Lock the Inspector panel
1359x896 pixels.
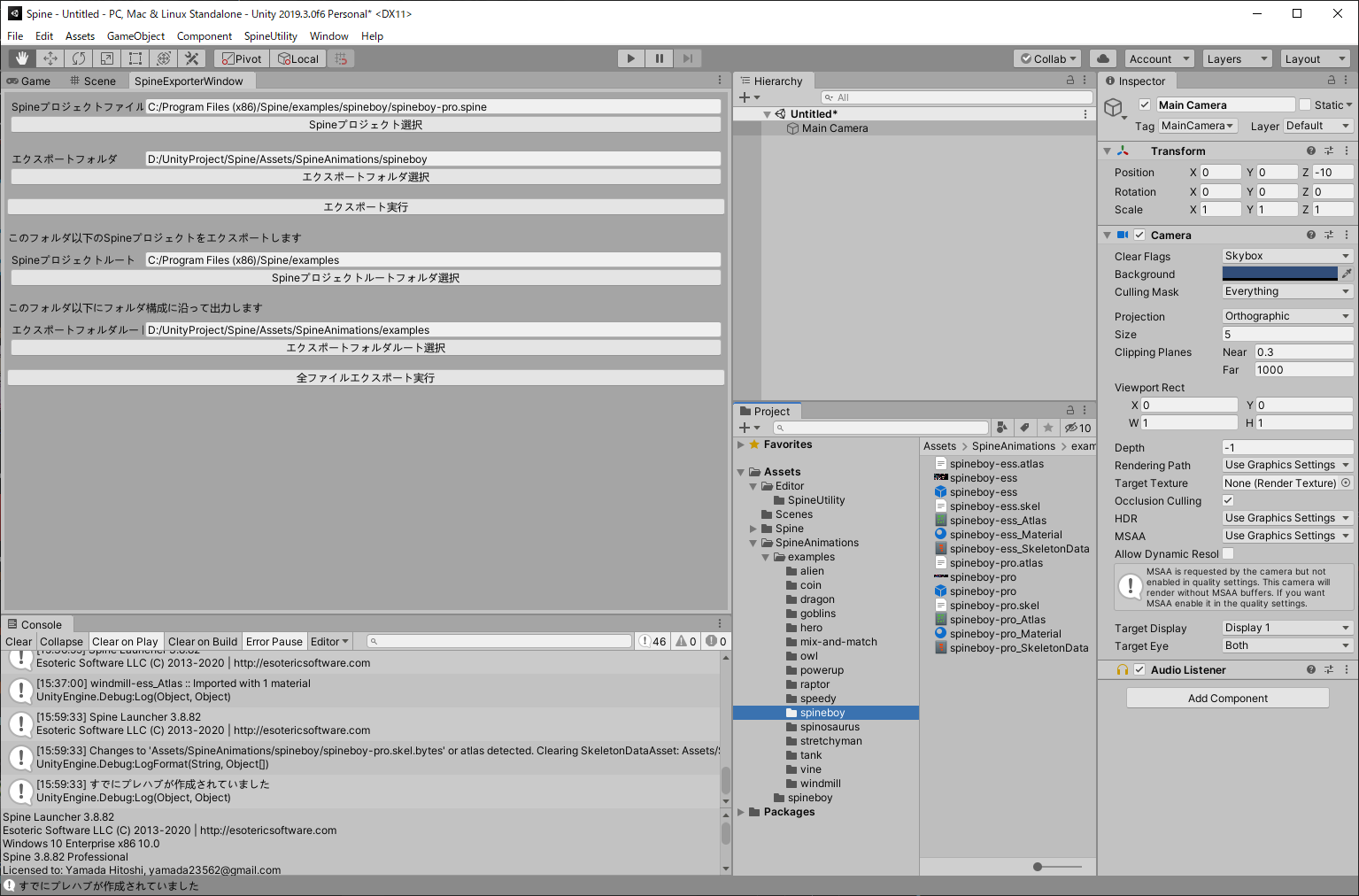pos(1332,81)
